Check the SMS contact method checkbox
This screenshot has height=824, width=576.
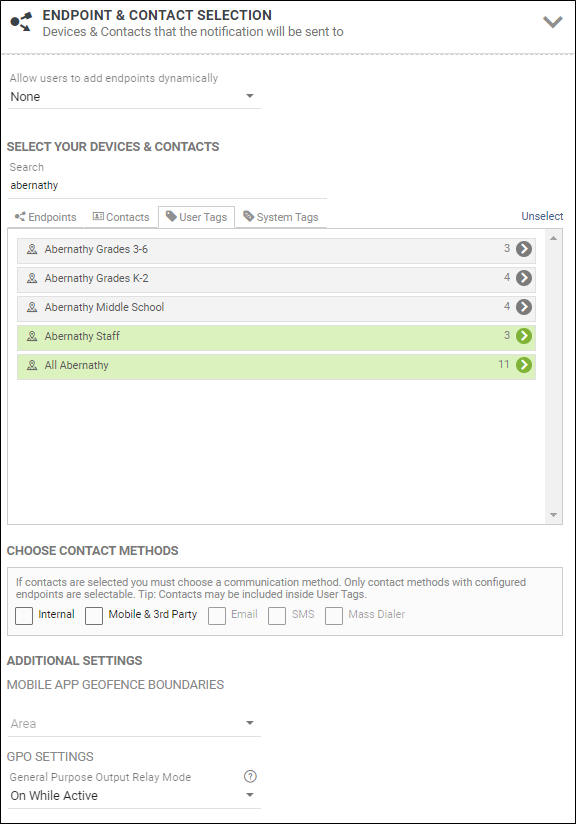tap(277, 616)
